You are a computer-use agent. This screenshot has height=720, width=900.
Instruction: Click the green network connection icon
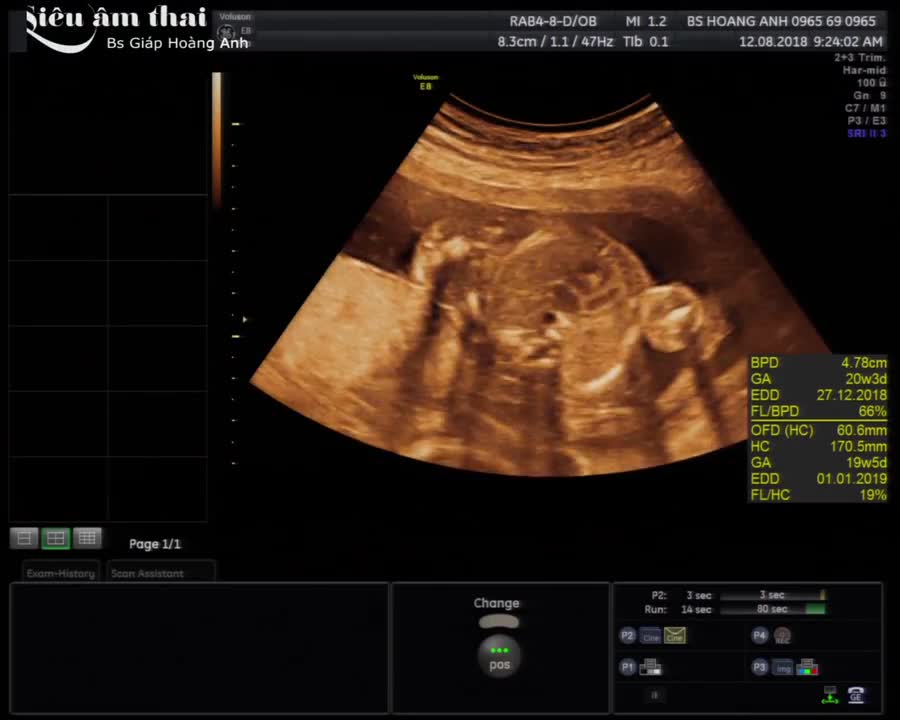[x=830, y=695]
